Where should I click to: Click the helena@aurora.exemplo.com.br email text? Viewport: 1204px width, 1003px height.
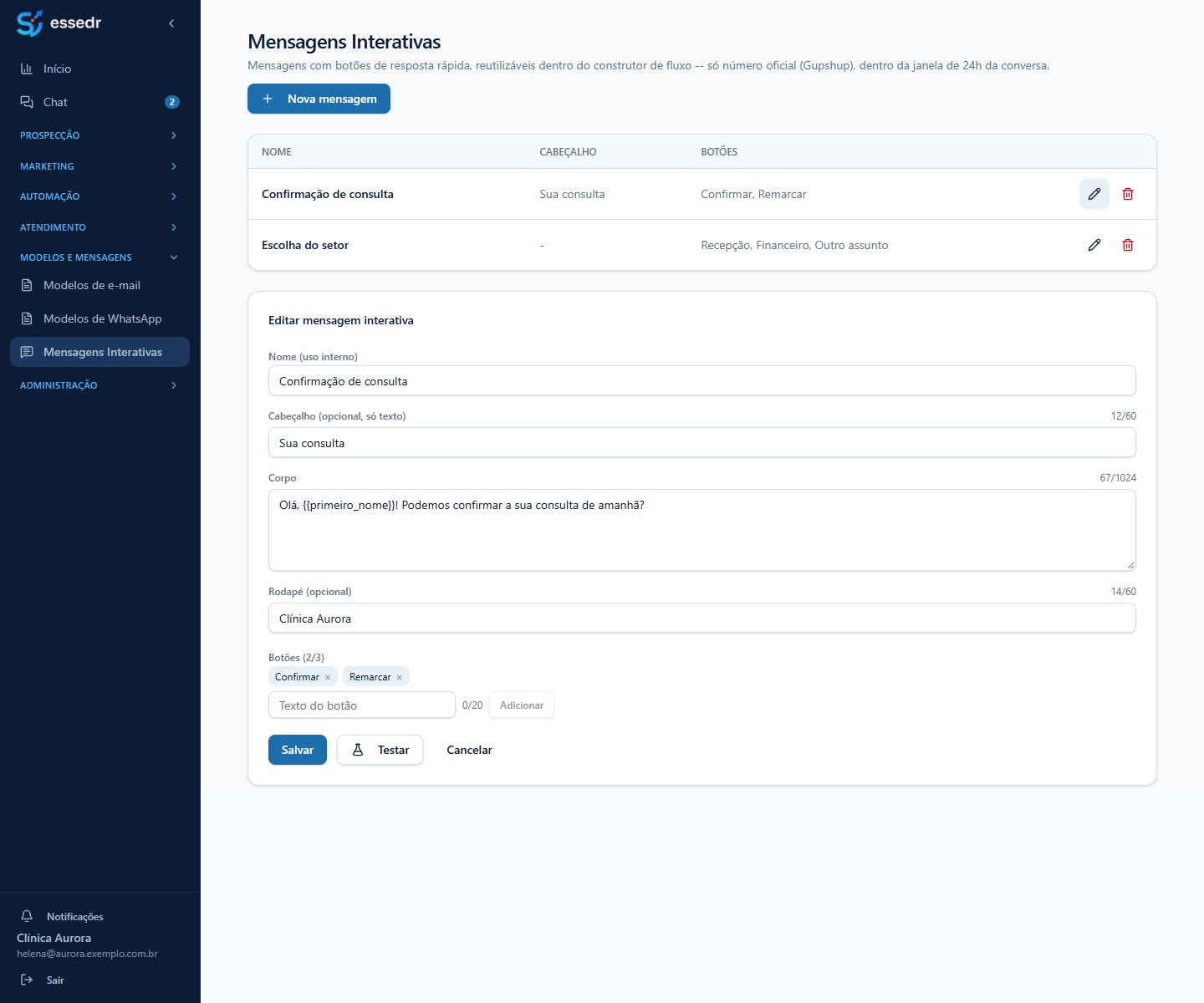click(x=87, y=954)
